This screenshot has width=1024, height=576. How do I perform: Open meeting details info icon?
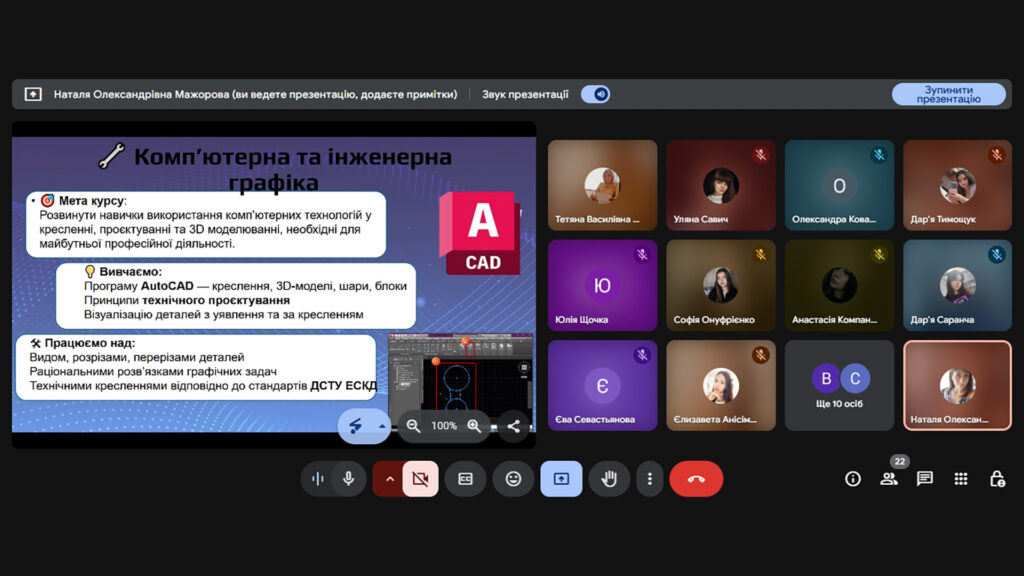pyautogui.click(x=852, y=479)
